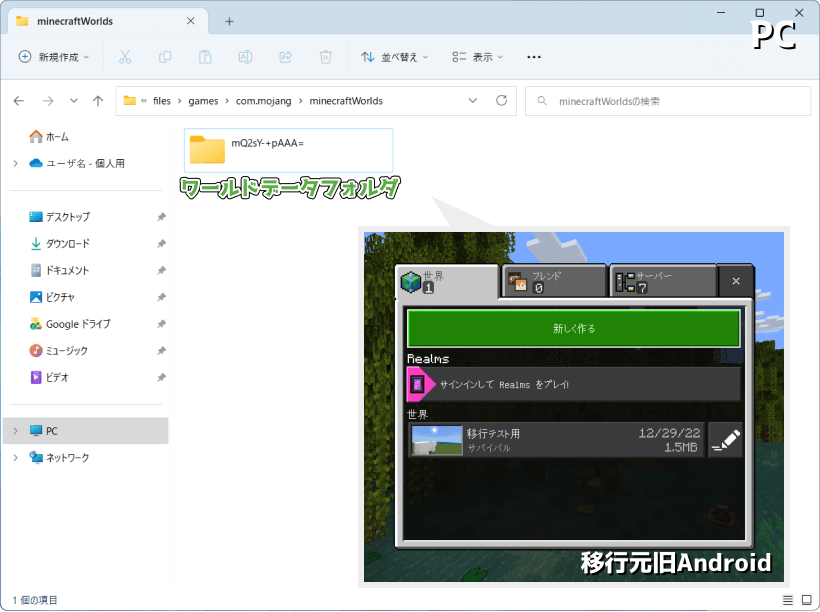Close the Minecraft worlds dialog
This screenshot has width=820, height=612.
(736, 281)
